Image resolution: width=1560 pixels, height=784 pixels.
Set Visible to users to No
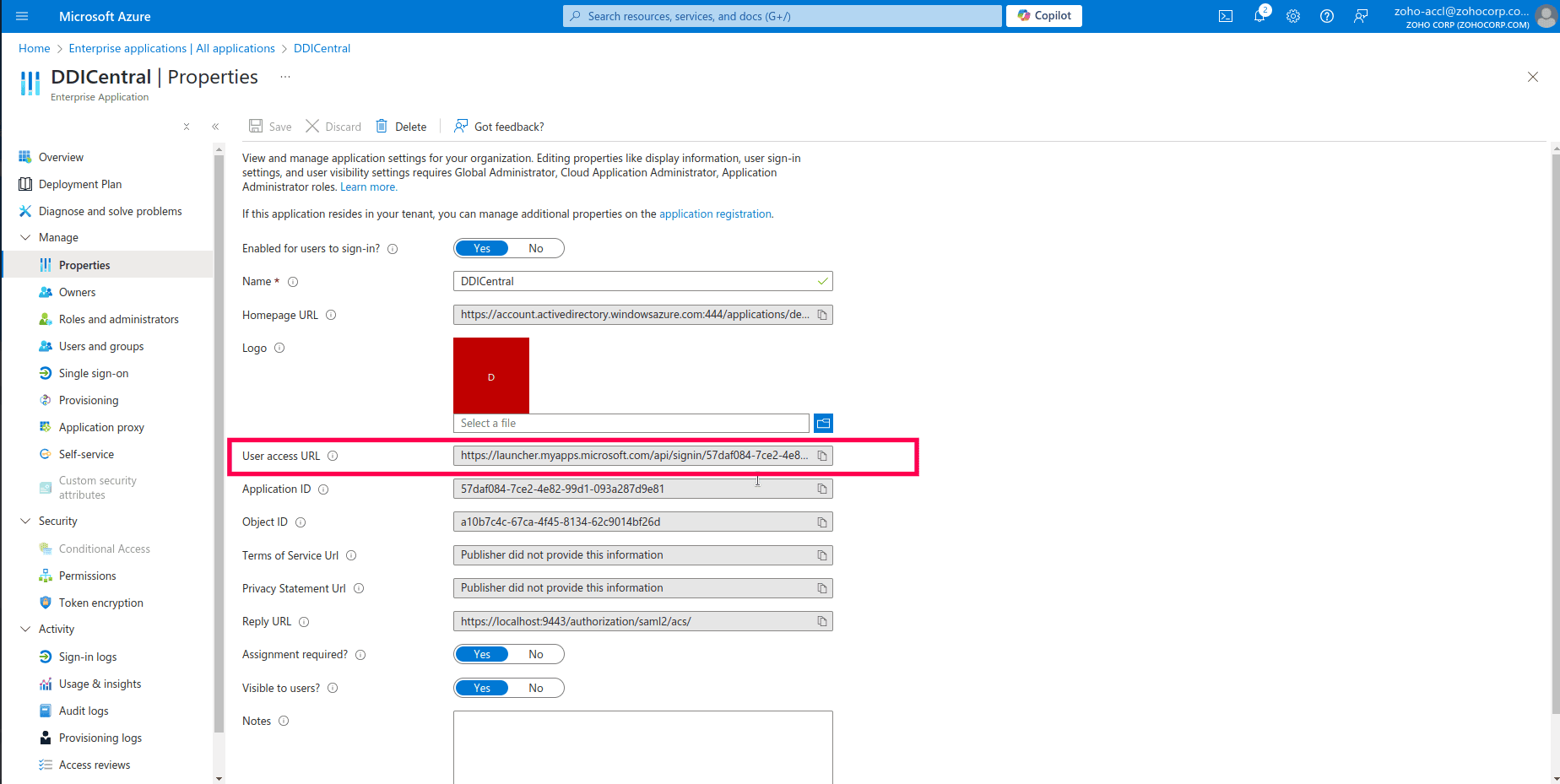(536, 688)
